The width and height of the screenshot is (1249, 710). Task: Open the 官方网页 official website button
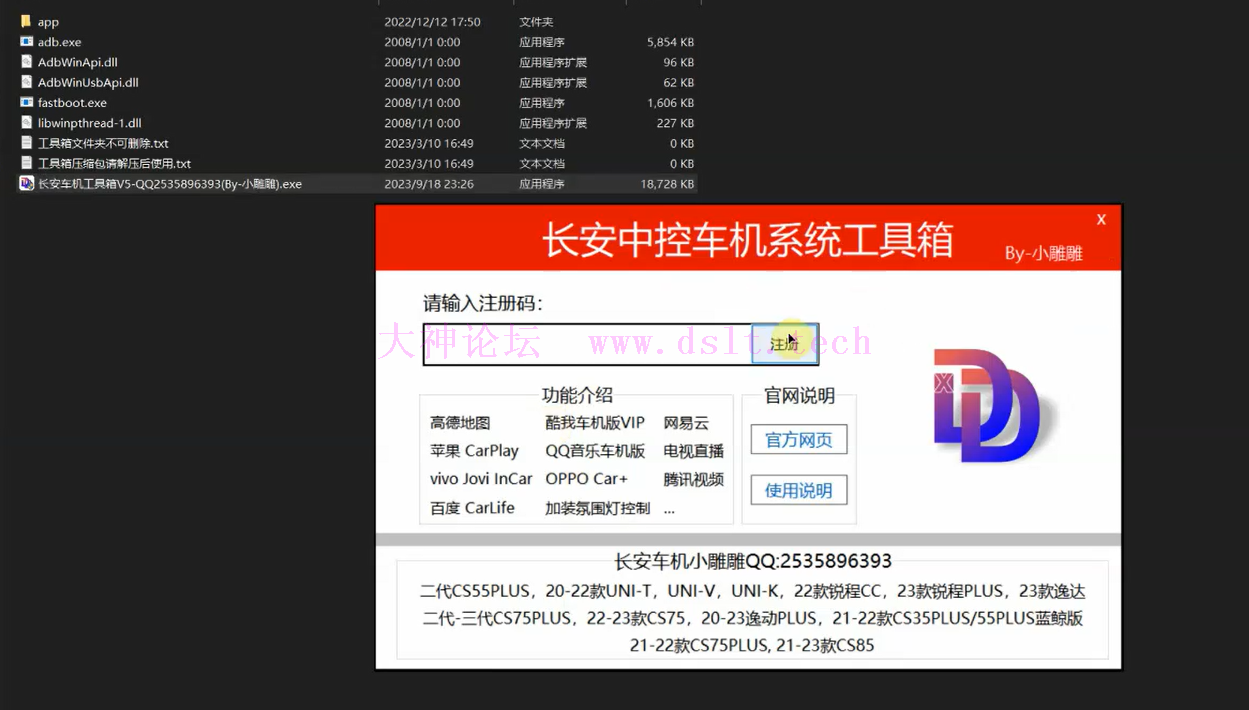pyautogui.click(x=798, y=440)
